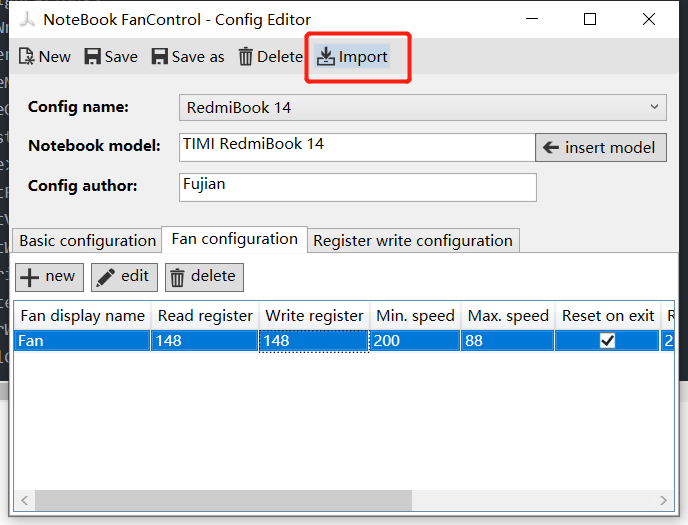This screenshot has height=525, width=688.
Task: Click the Read register column header
Action: pyautogui.click(x=205, y=316)
